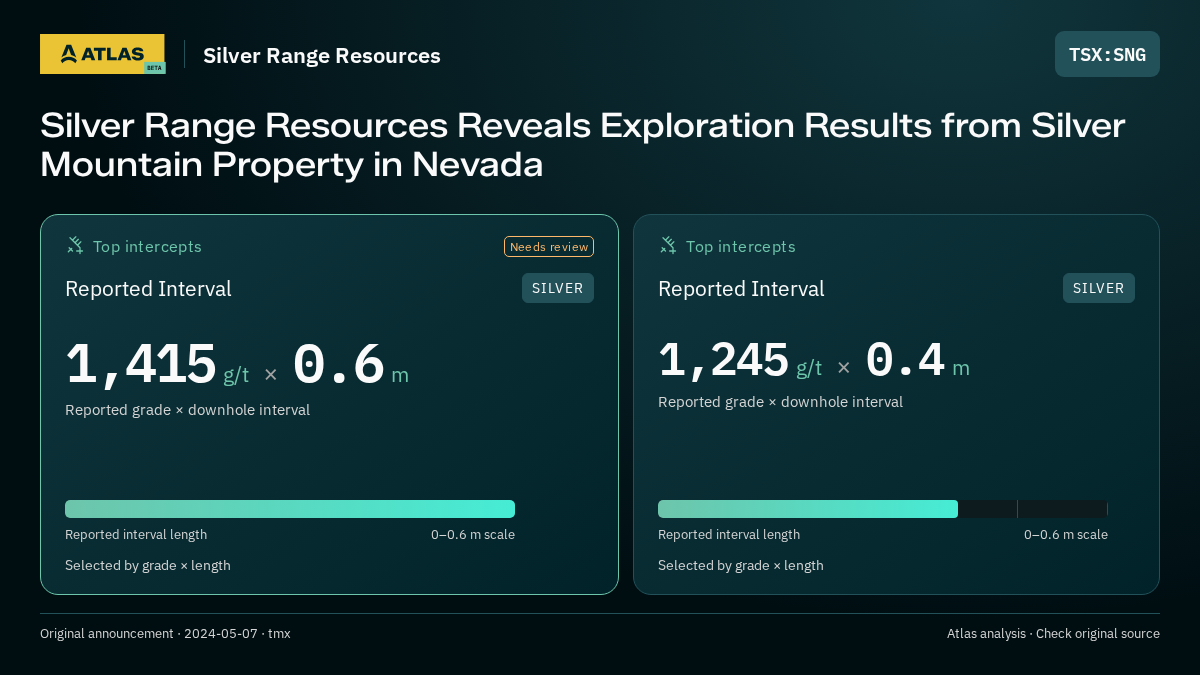Click the partial interval bar under 1,245 g/t

[x=808, y=509]
